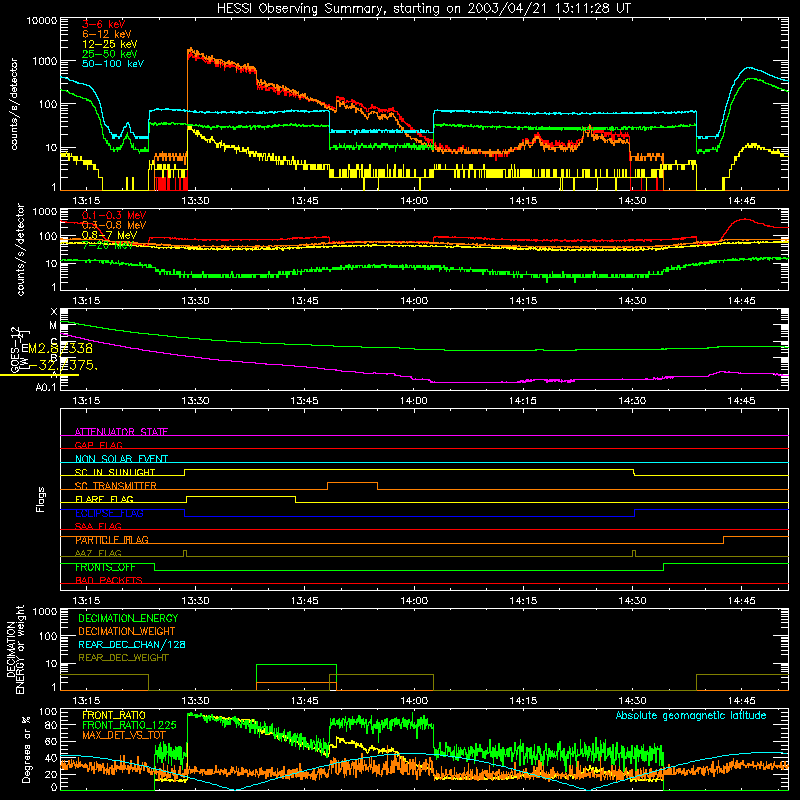The height and width of the screenshot is (800, 800).
Task: Select the SC_TRANSMITTER flag label
Action: point(116,486)
